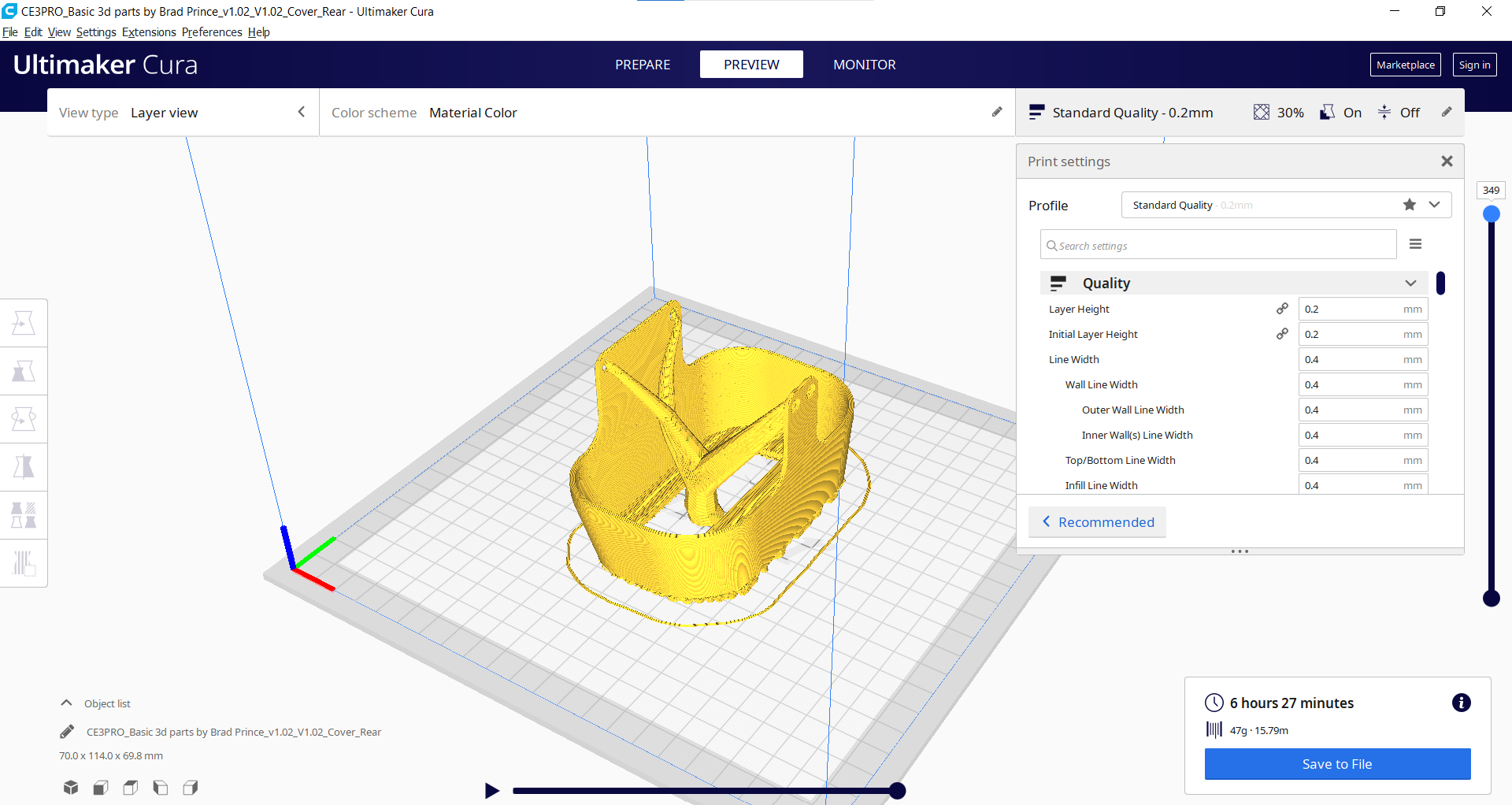Open Per Model Settings tool
Image resolution: width=1512 pixels, height=805 pixels.
click(24, 515)
